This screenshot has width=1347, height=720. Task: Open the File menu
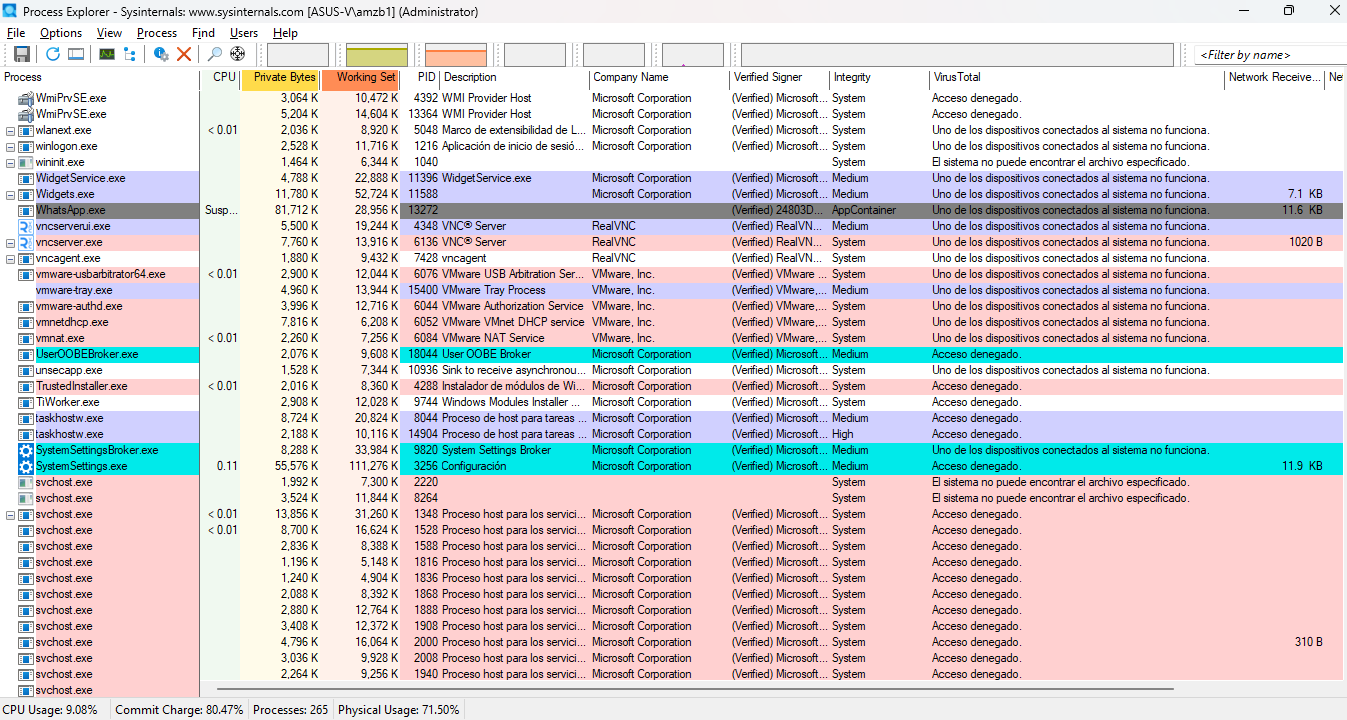[x=16, y=33]
